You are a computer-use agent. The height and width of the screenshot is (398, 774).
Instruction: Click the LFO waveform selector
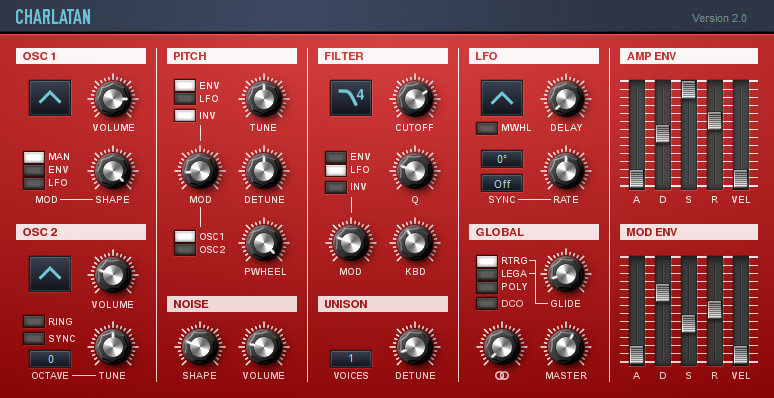point(502,98)
